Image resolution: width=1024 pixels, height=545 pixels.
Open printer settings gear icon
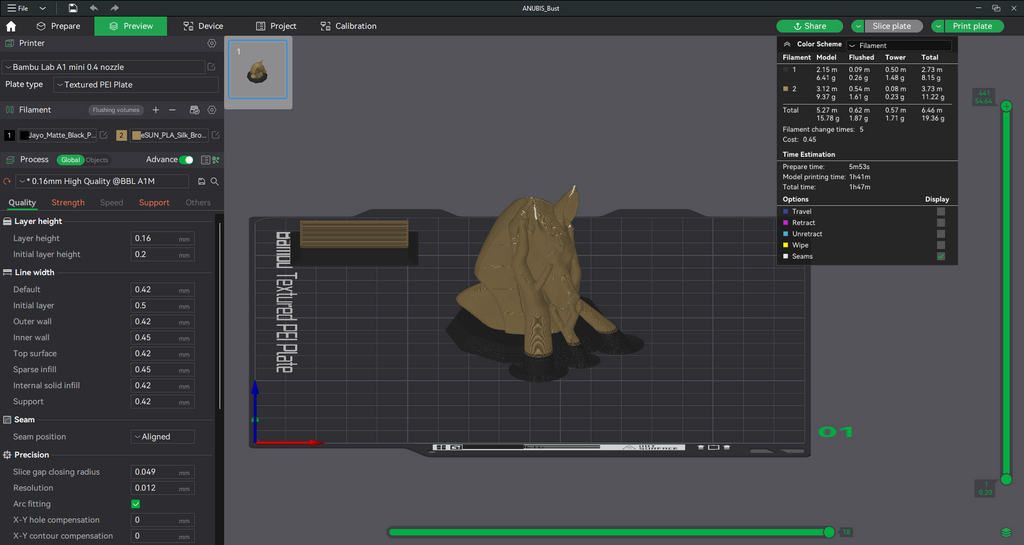point(212,43)
